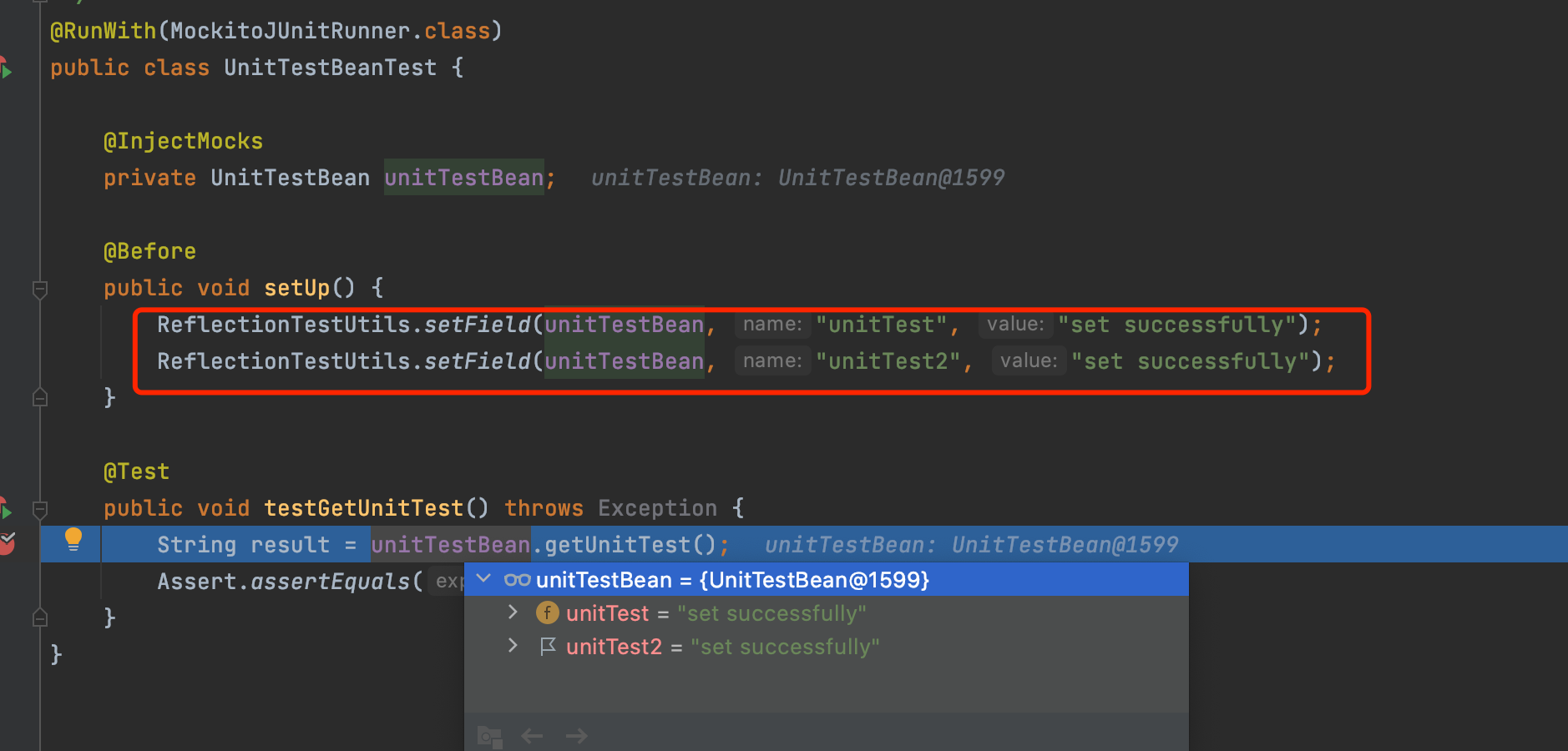Click the field 'f' icon beside unitTest
1568x751 pixels.
click(547, 613)
